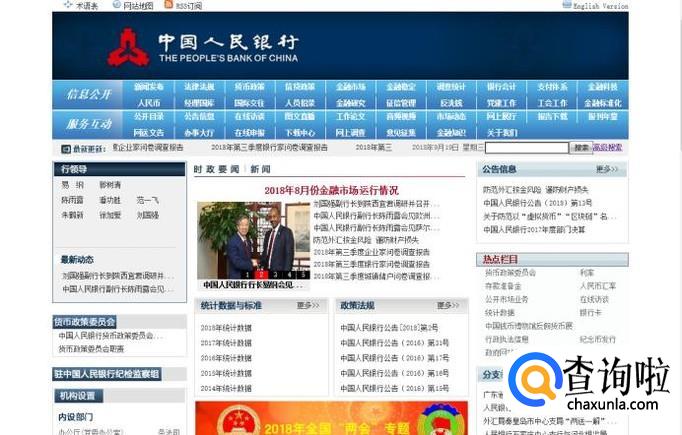Viewport: 682px width, 435px height.
Task: Open 纪念币发行 hot topic link
Action: click(598, 339)
